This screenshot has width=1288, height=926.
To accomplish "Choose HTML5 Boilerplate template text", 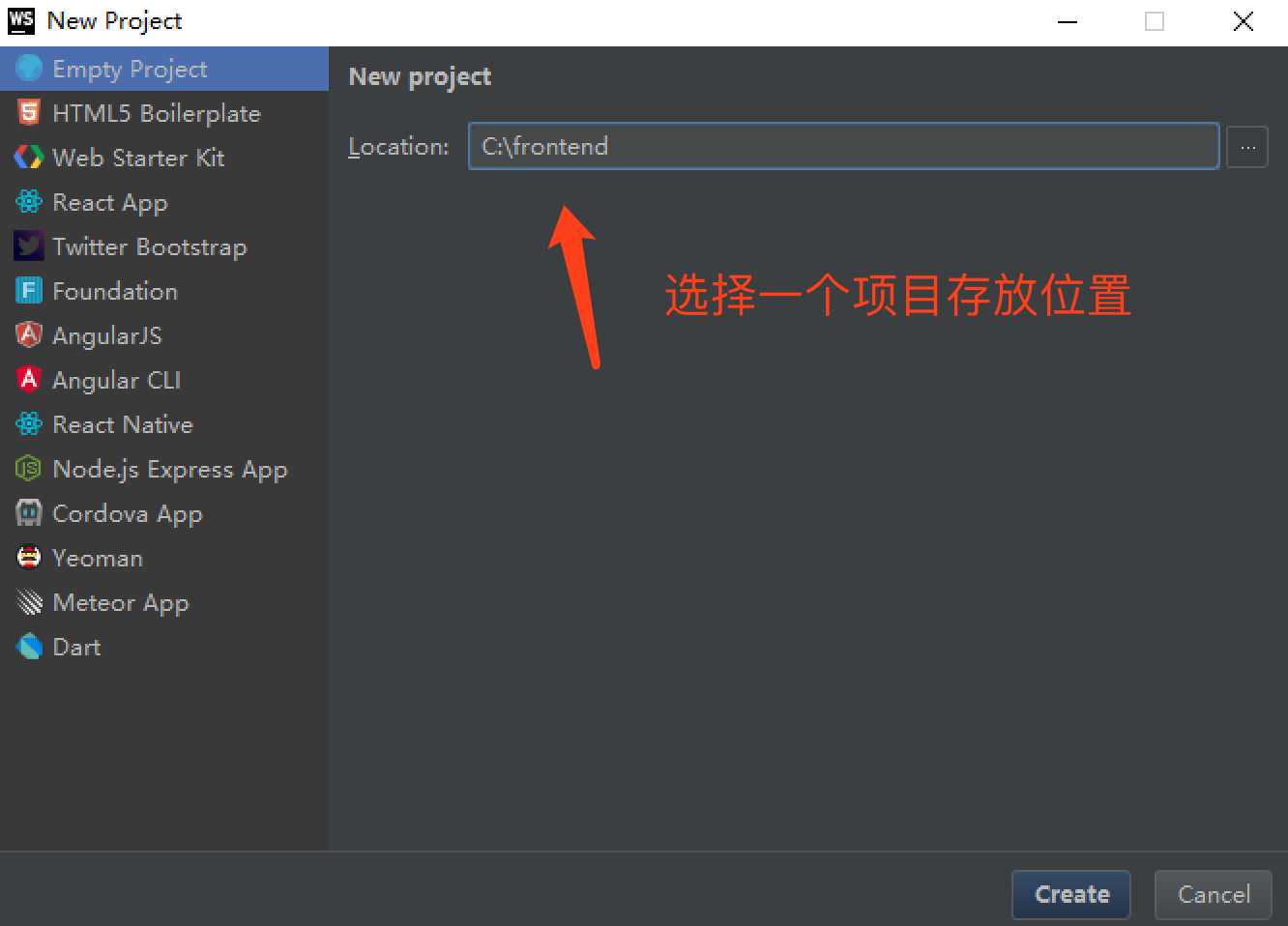I will tap(157, 113).
